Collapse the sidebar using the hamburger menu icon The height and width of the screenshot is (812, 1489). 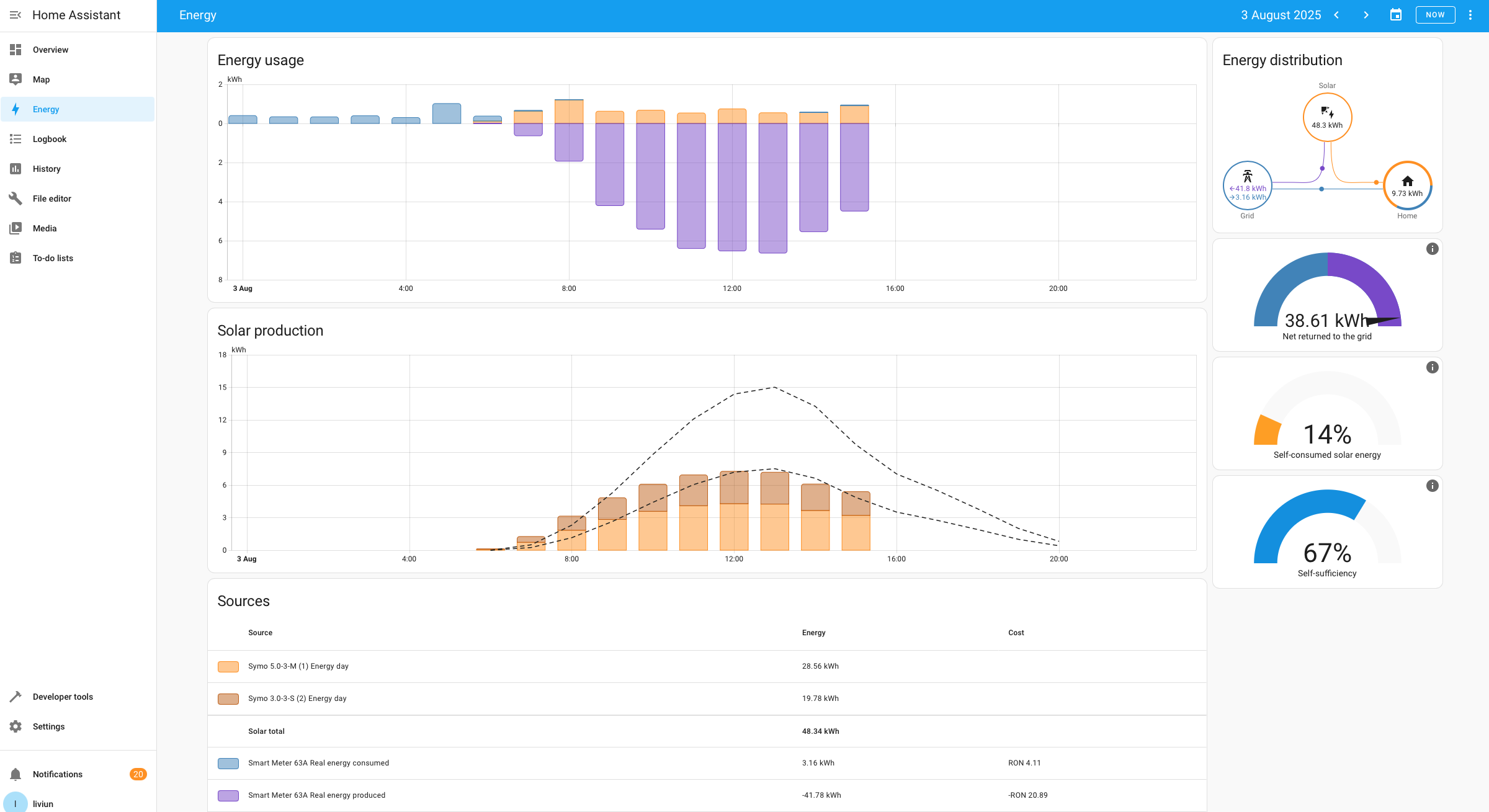[x=16, y=15]
